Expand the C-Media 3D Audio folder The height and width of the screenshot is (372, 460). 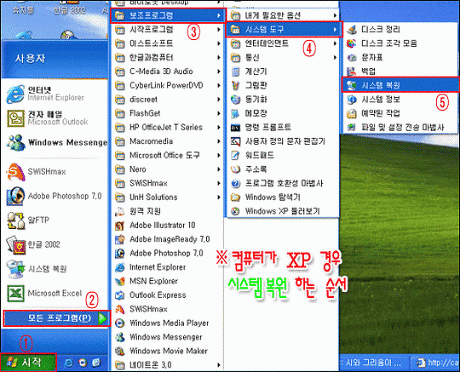(168, 71)
